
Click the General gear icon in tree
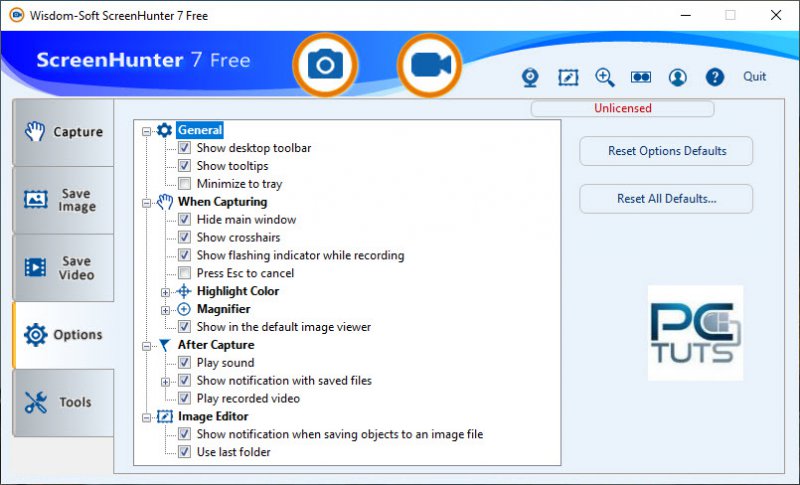tap(164, 131)
